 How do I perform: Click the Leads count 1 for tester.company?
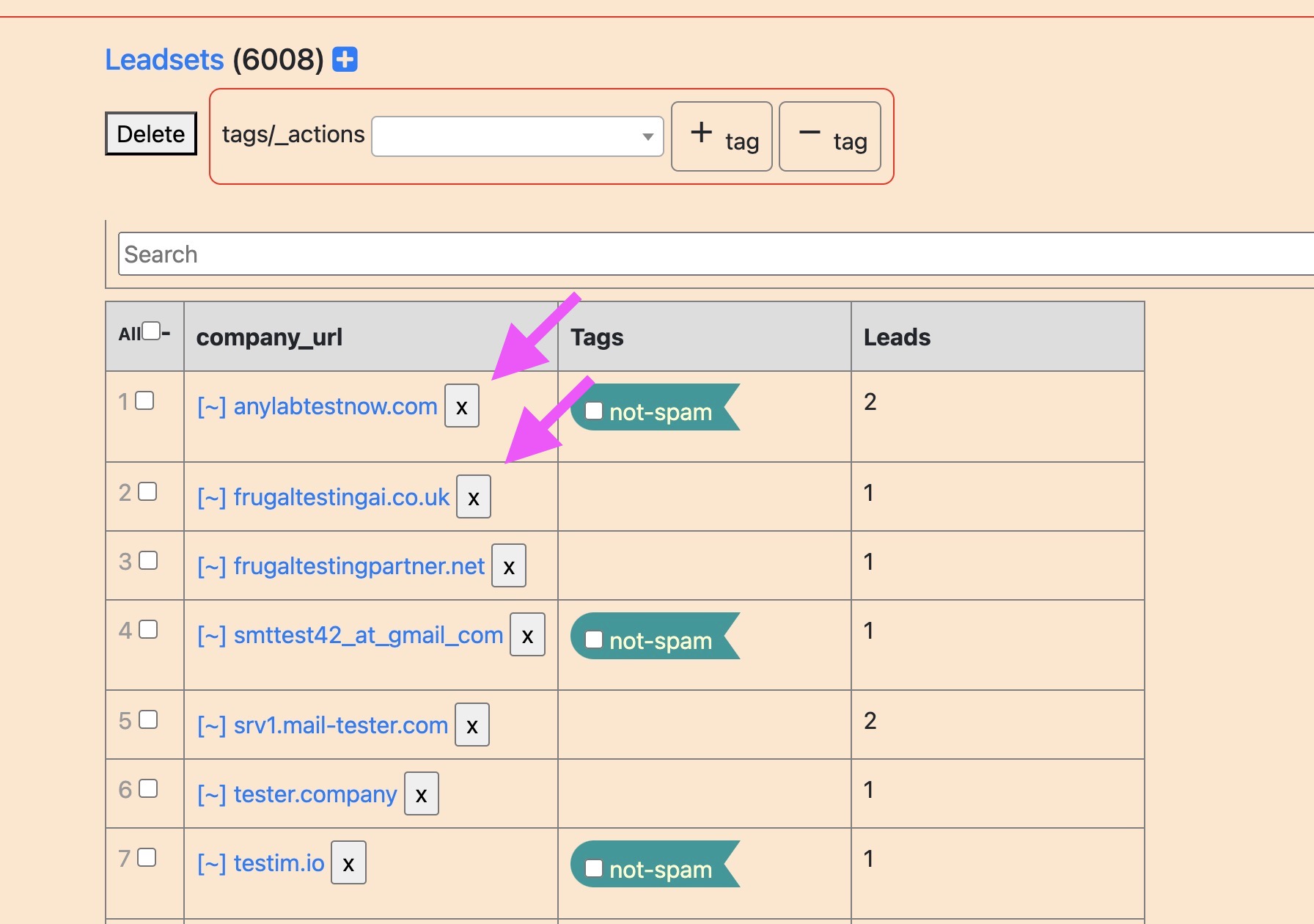pos(869,790)
